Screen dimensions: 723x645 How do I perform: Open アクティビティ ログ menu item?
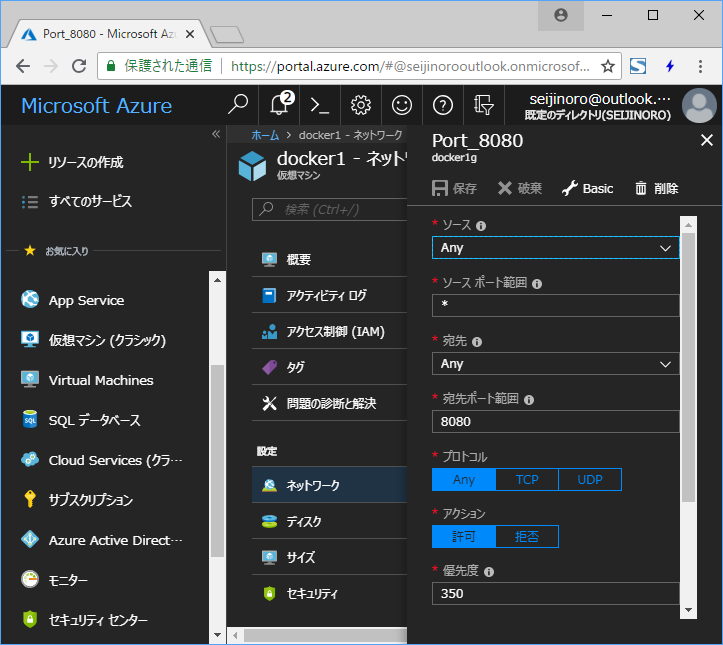coord(329,296)
